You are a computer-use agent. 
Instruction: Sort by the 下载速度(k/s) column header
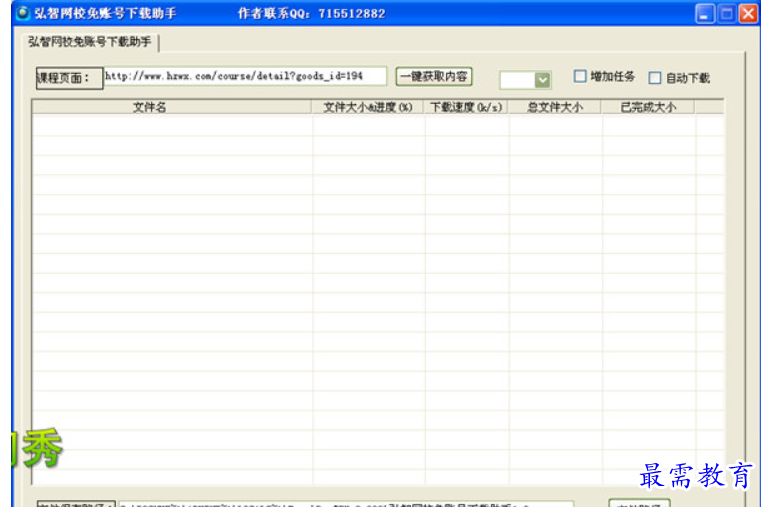click(x=466, y=107)
